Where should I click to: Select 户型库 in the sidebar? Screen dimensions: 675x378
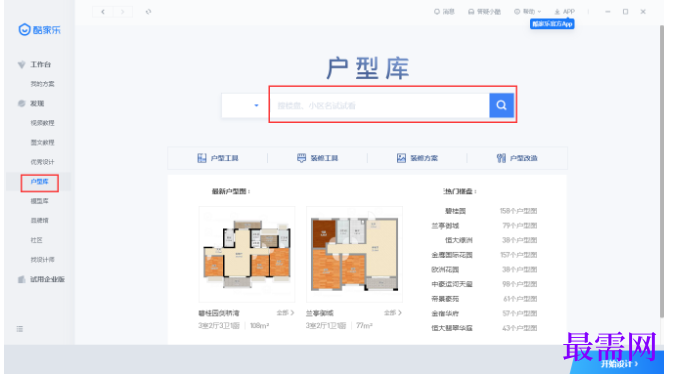39,182
